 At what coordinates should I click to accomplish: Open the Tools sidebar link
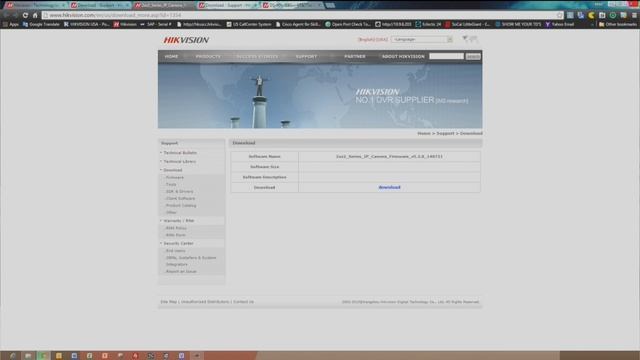[171, 184]
